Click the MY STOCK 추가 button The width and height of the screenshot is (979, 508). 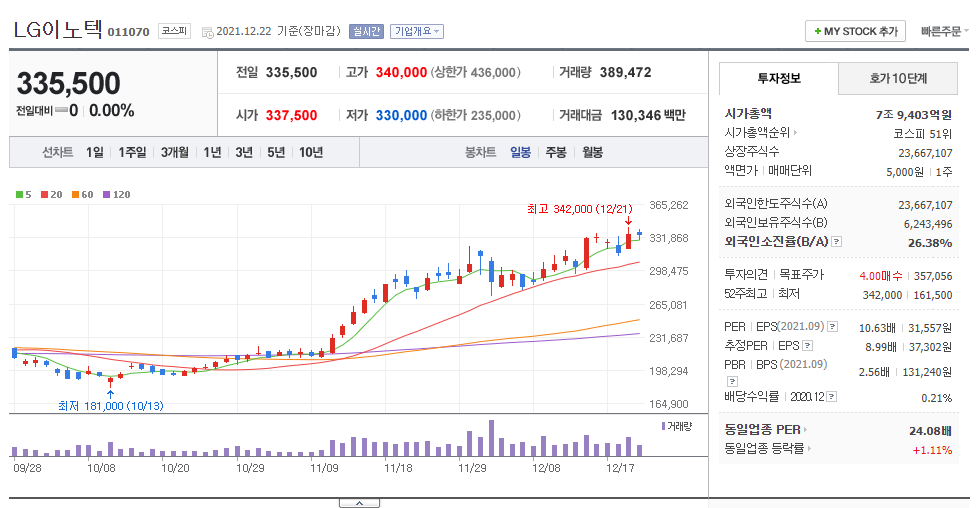[x=855, y=31]
